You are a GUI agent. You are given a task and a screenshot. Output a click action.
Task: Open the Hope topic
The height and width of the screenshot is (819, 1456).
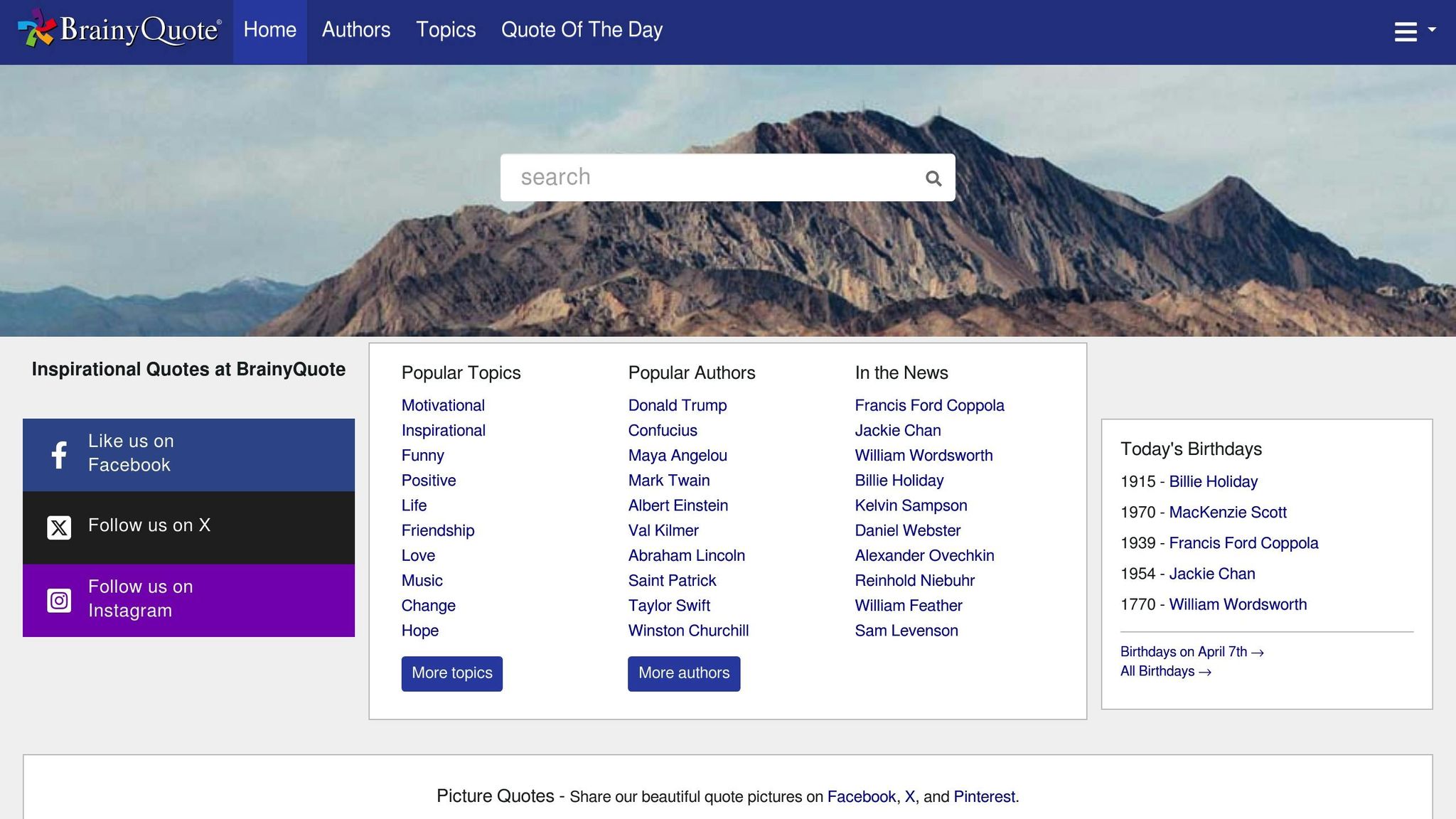pos(420,631)
